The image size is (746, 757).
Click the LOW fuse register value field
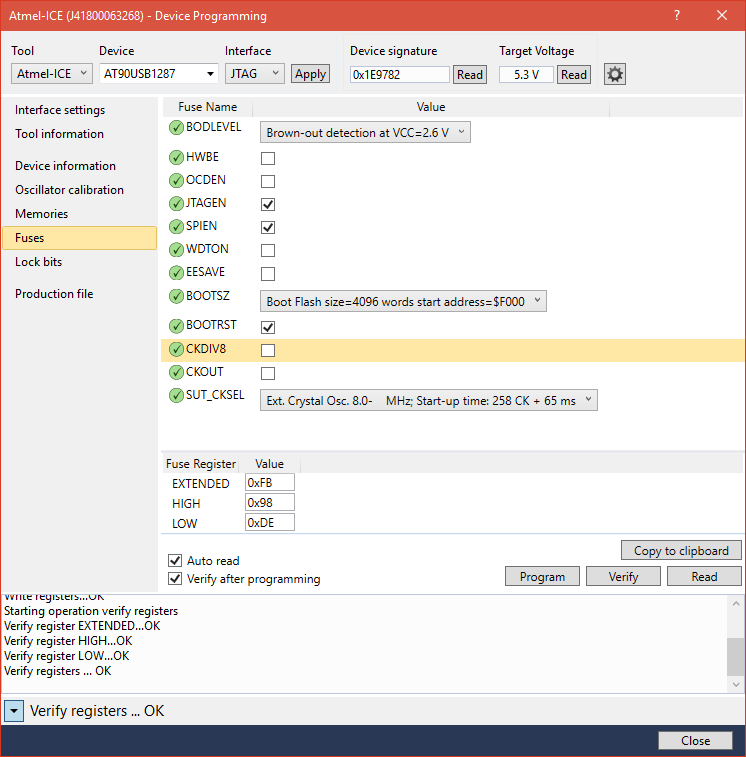270,522
